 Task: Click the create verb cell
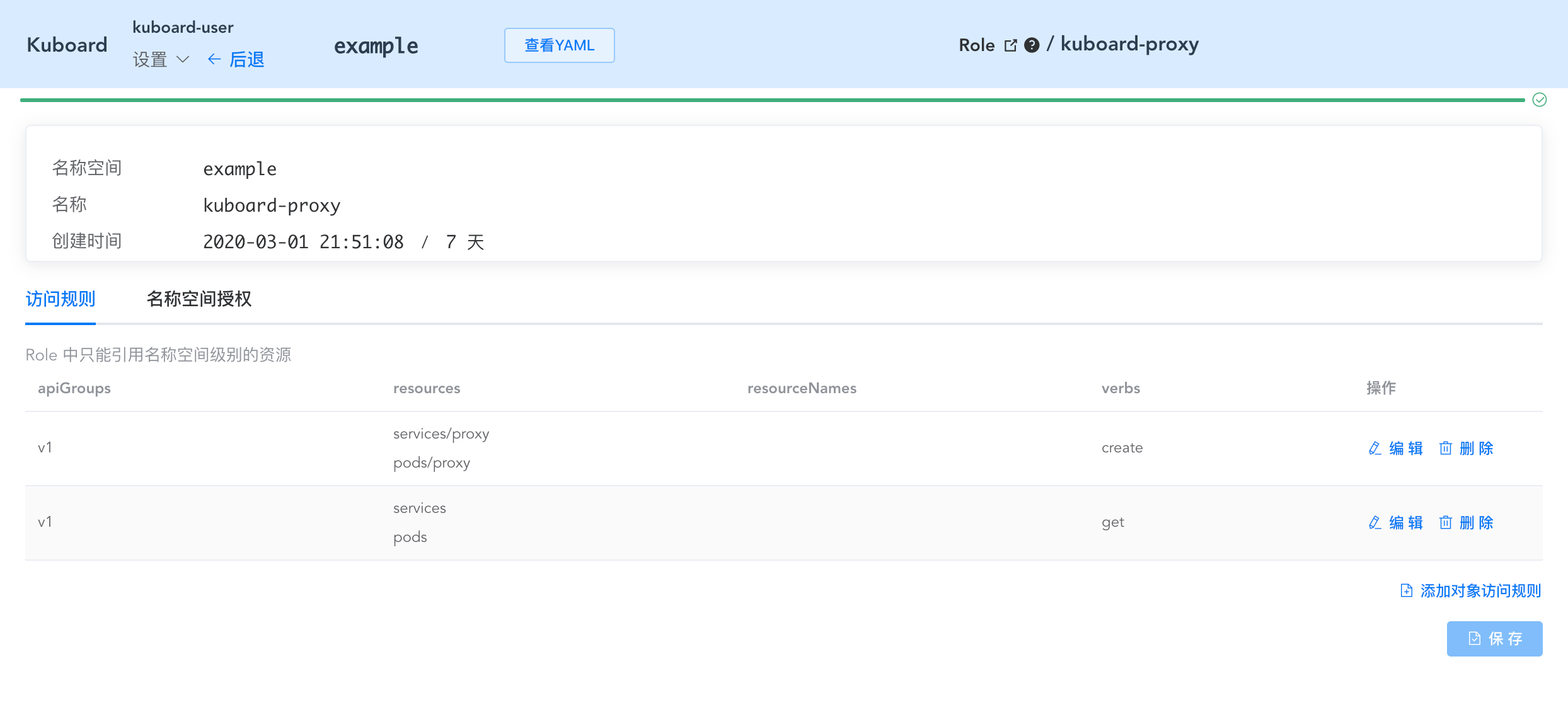(x=1122, y=447)
